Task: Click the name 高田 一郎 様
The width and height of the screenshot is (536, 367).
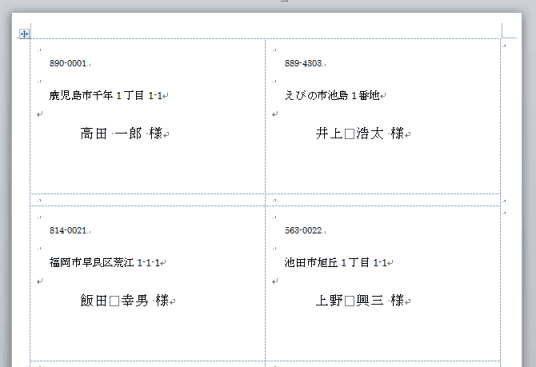Action: coord(121,133)
